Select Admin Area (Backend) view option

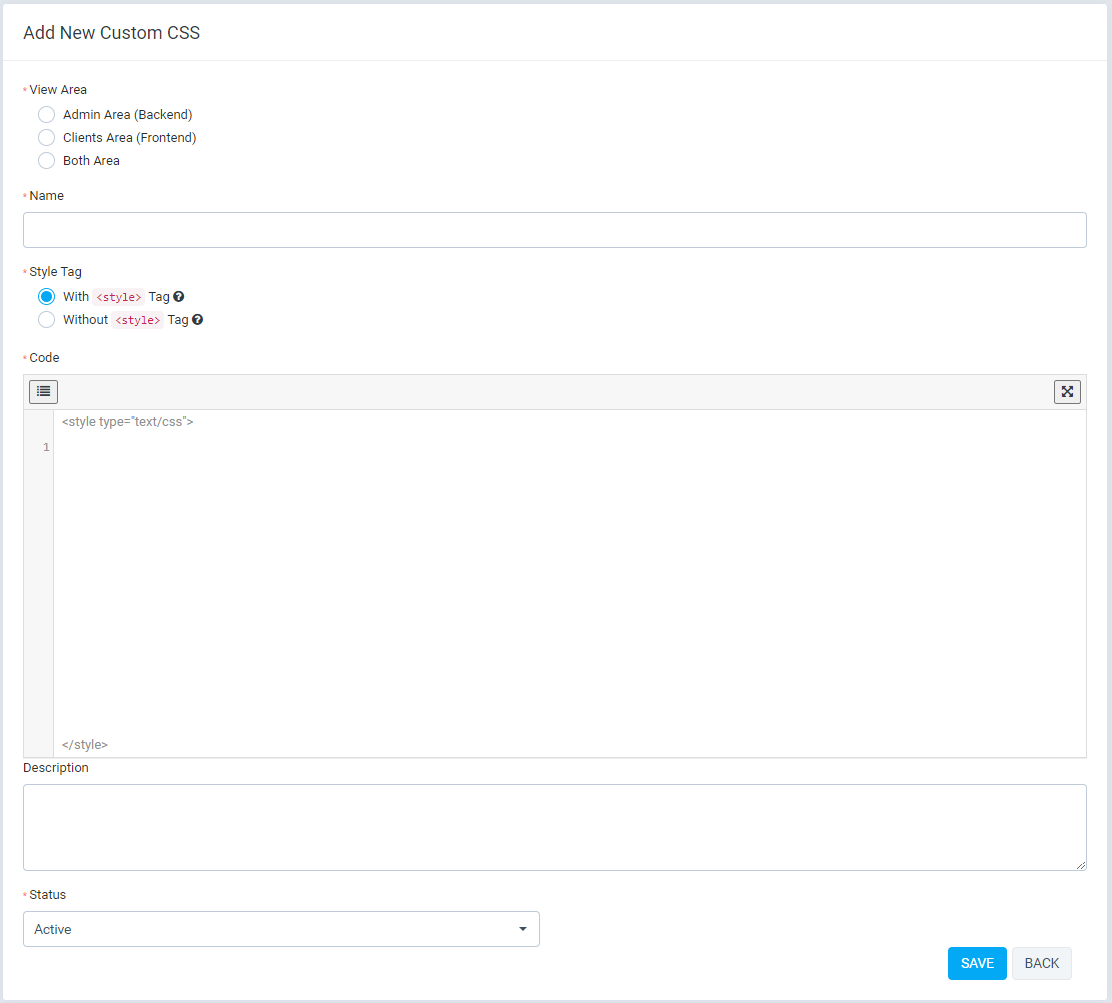[46, 114]
